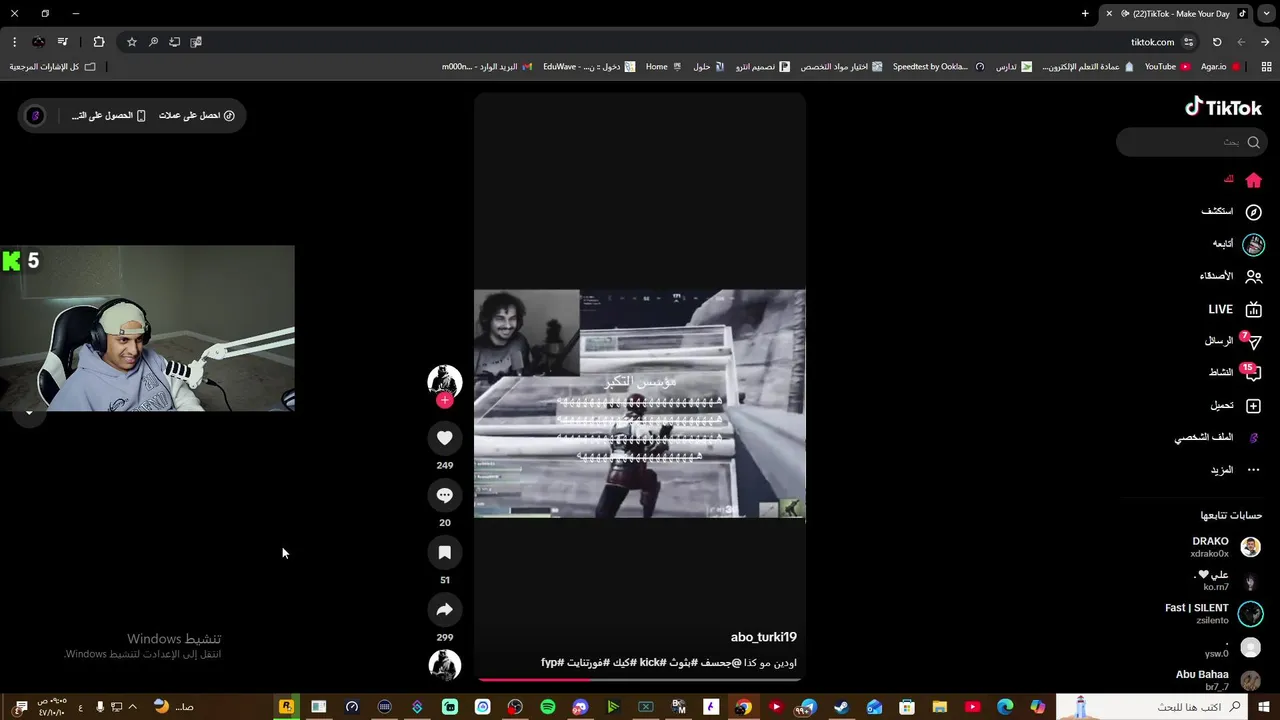Seek in the video progress bar
The width and height of the screenshot is (1280, 720).
pos(640,679)
